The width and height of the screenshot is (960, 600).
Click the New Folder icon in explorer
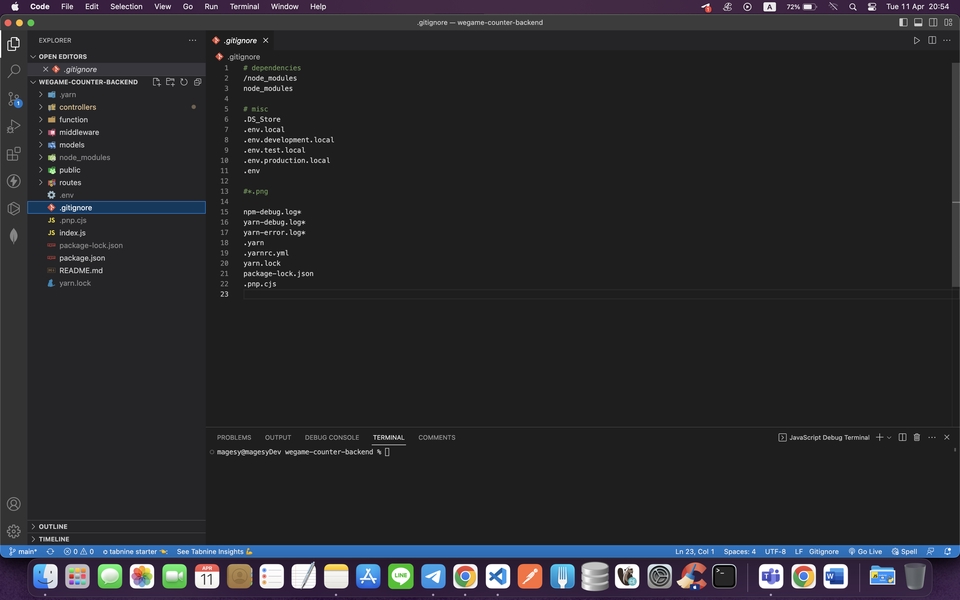click(170, 82)
